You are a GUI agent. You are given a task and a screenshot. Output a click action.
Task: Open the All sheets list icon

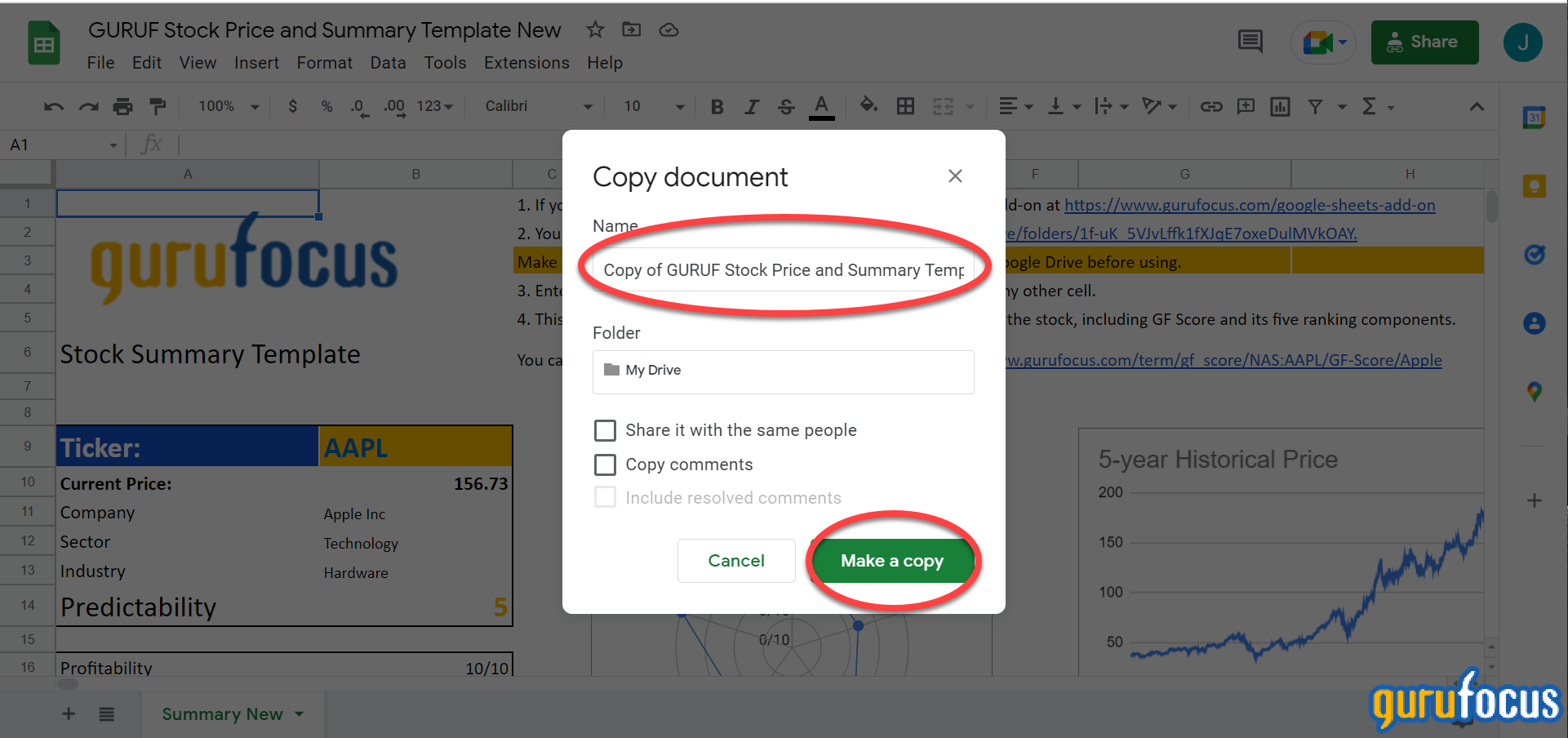click(107, 714)
